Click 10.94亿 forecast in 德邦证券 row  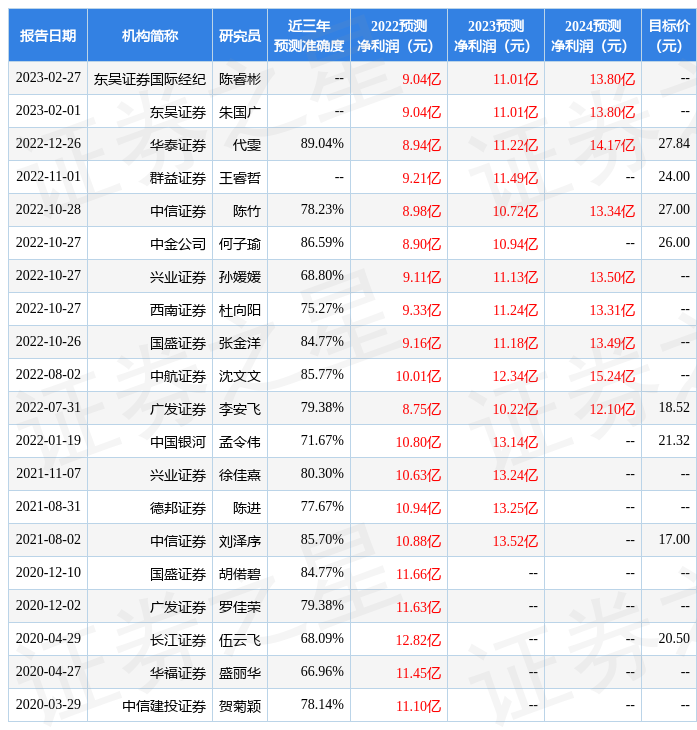pos(418,509)
